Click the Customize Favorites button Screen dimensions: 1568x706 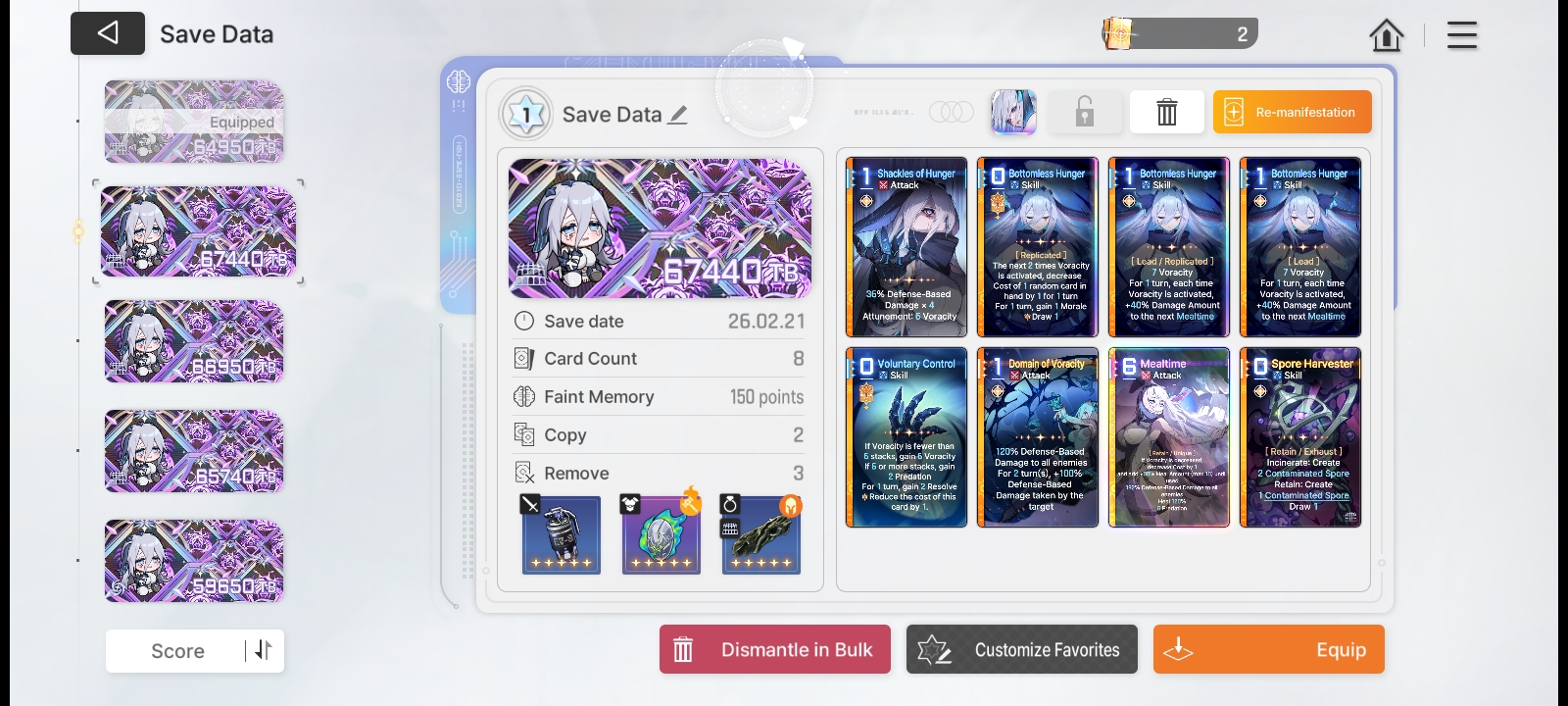click(x=1022, y=649)
